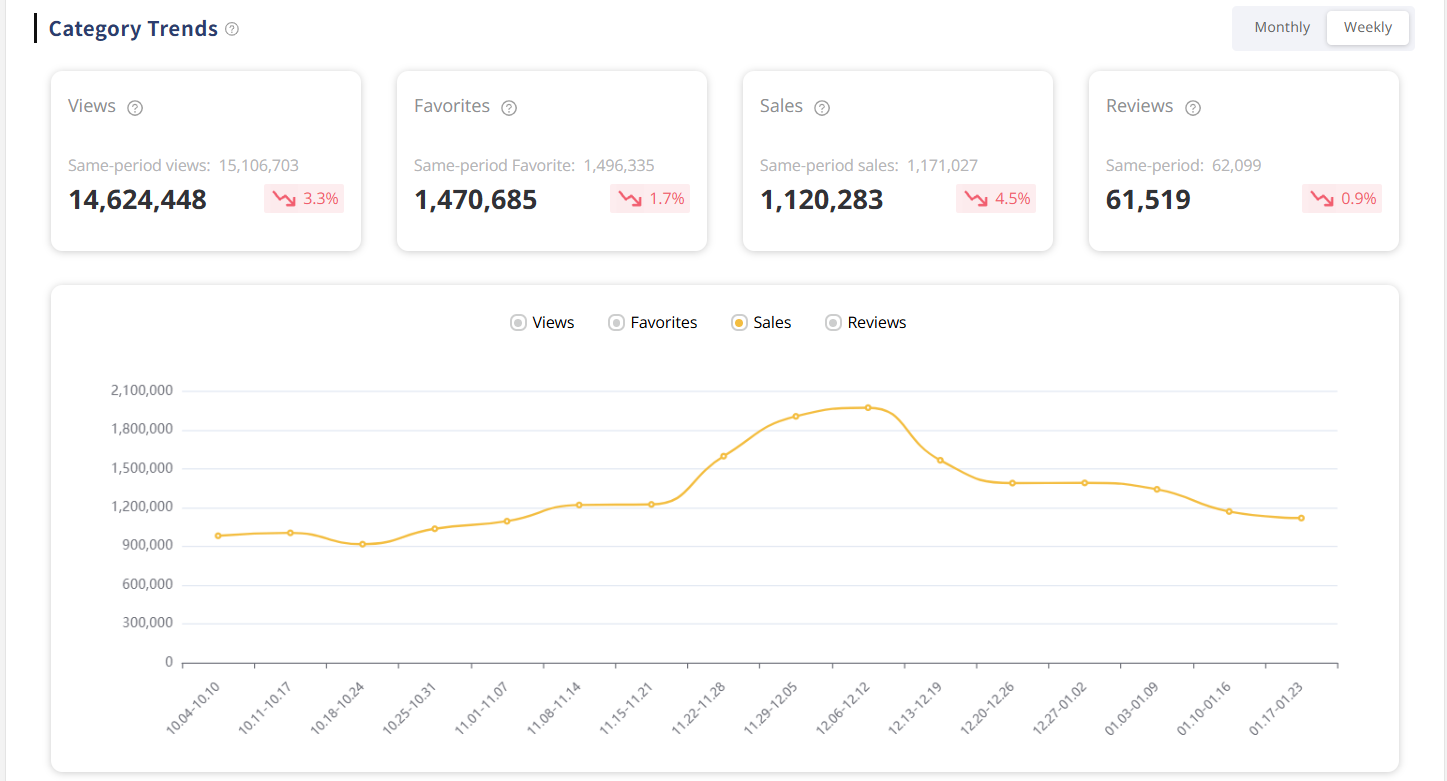This screenshot has height=781, width=1447.
Task: Select the Sales series in chart legend
Action: tap(761, 323)
